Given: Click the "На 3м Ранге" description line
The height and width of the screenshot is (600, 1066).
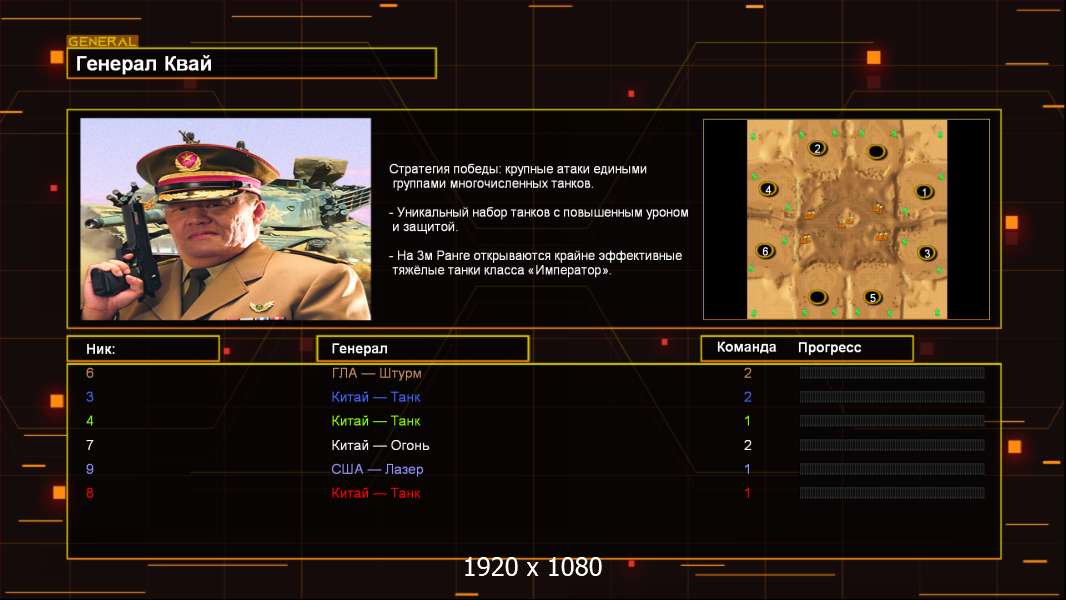Looking at the screenshot, I should tap(536, 263).
